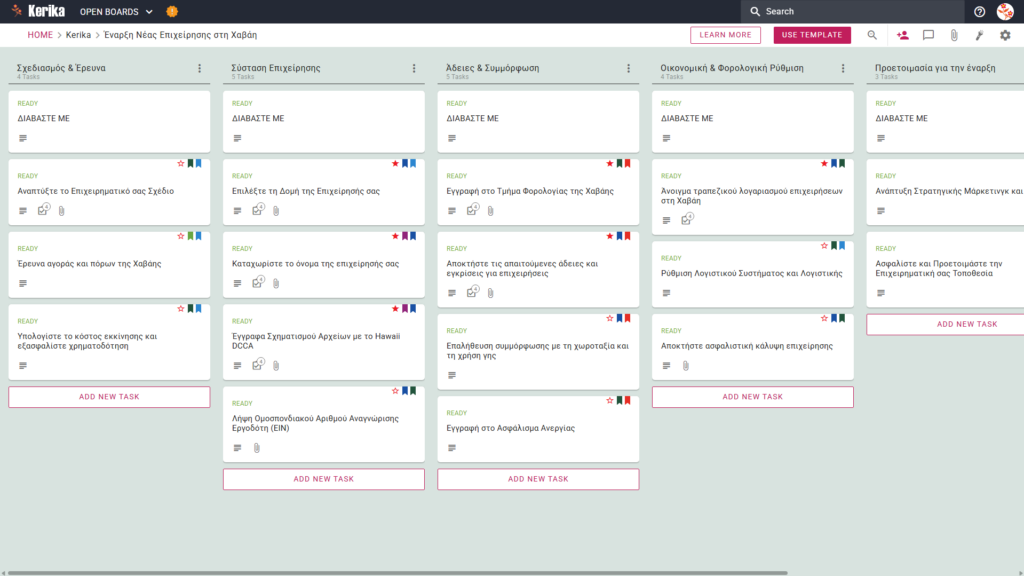
Task: Open details icon on 'ΔΙΑΒΑΣΤΕ ΜΕ' card in 'Άδειες & Συμμόρφωση'
Action: [452, 138]
